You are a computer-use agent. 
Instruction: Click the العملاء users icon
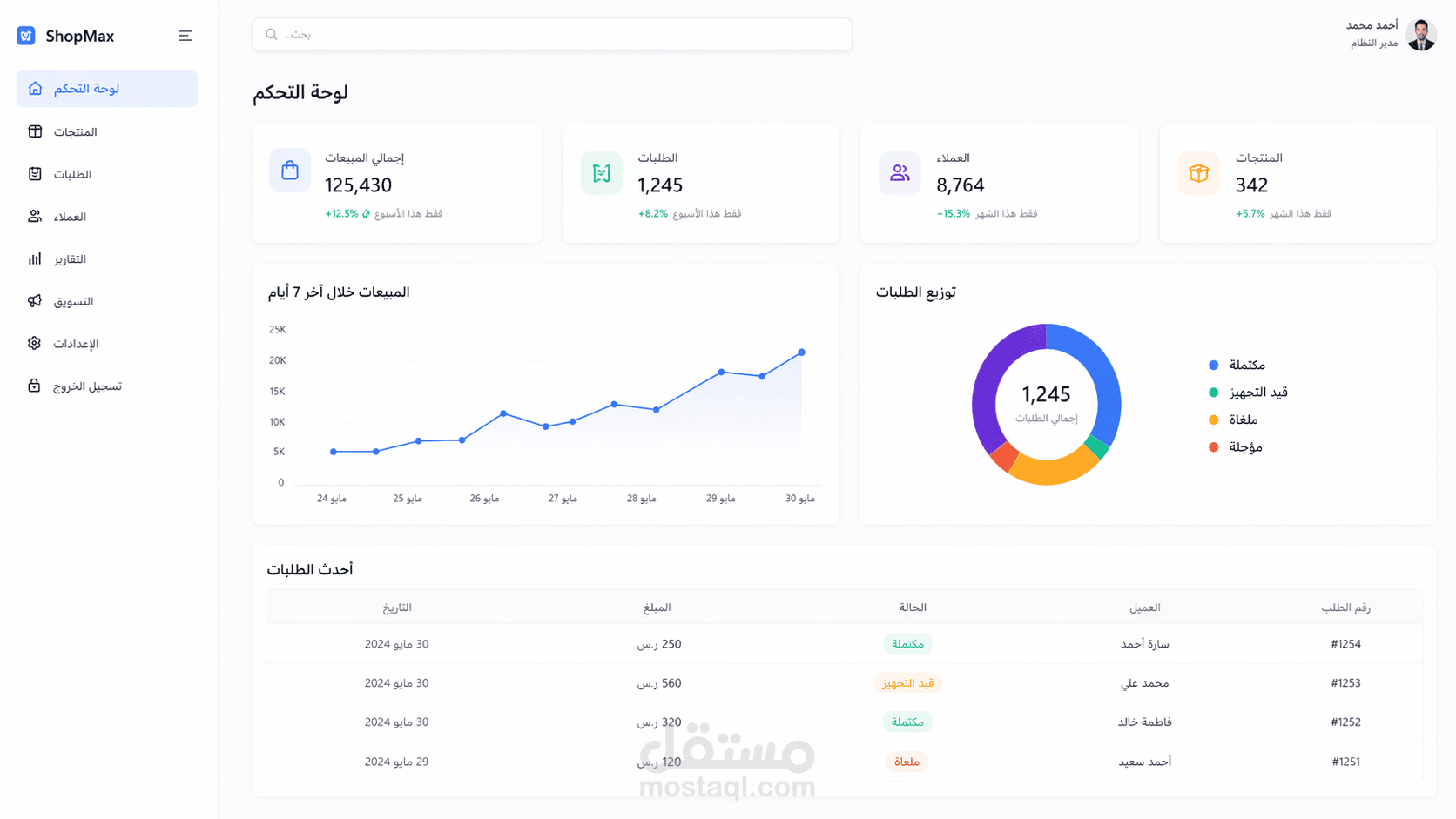pyautogui.click(x=35, y=216)
